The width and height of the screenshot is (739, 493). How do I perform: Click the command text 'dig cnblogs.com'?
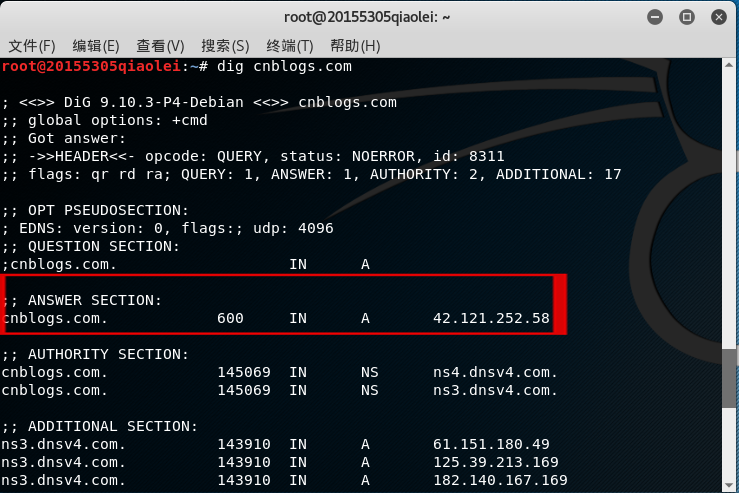click(x=284, y=66)
